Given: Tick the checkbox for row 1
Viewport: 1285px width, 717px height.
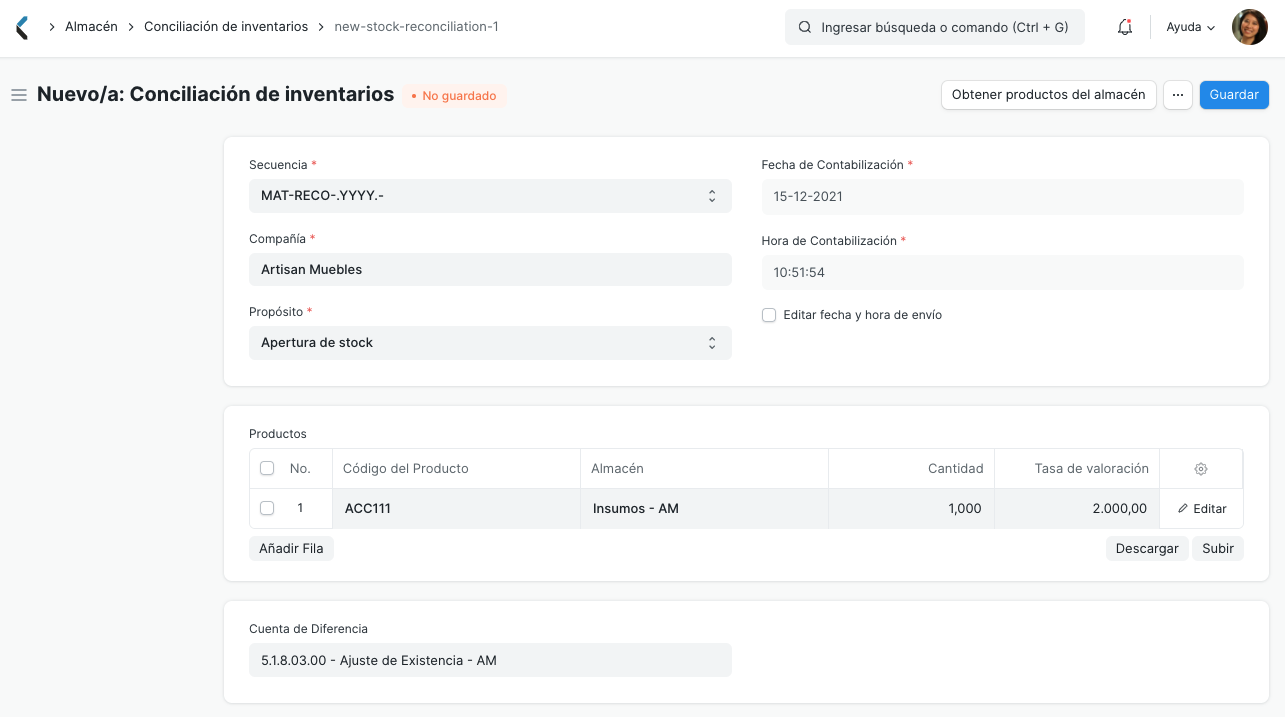Looking at the screenshot, I should pyautogui.click(x=267, y=508).
